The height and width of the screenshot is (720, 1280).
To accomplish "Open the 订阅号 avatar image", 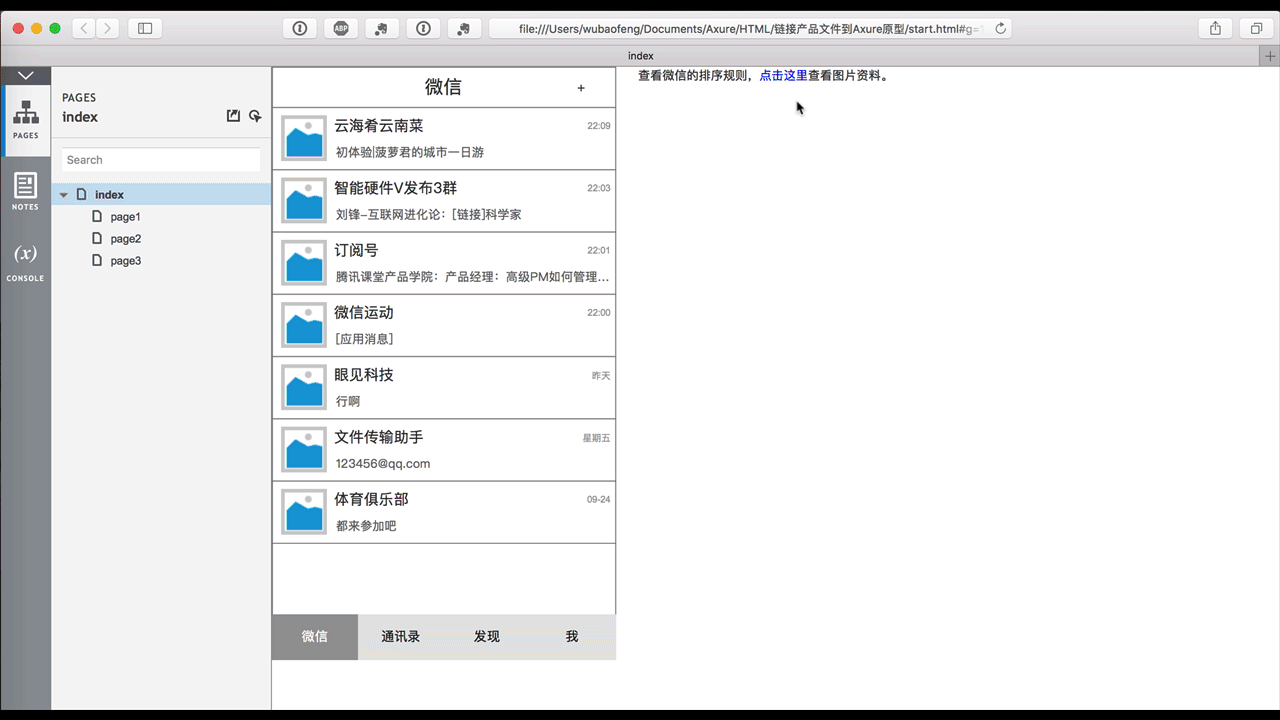I will pyautogui.click(x=304, y=262).
